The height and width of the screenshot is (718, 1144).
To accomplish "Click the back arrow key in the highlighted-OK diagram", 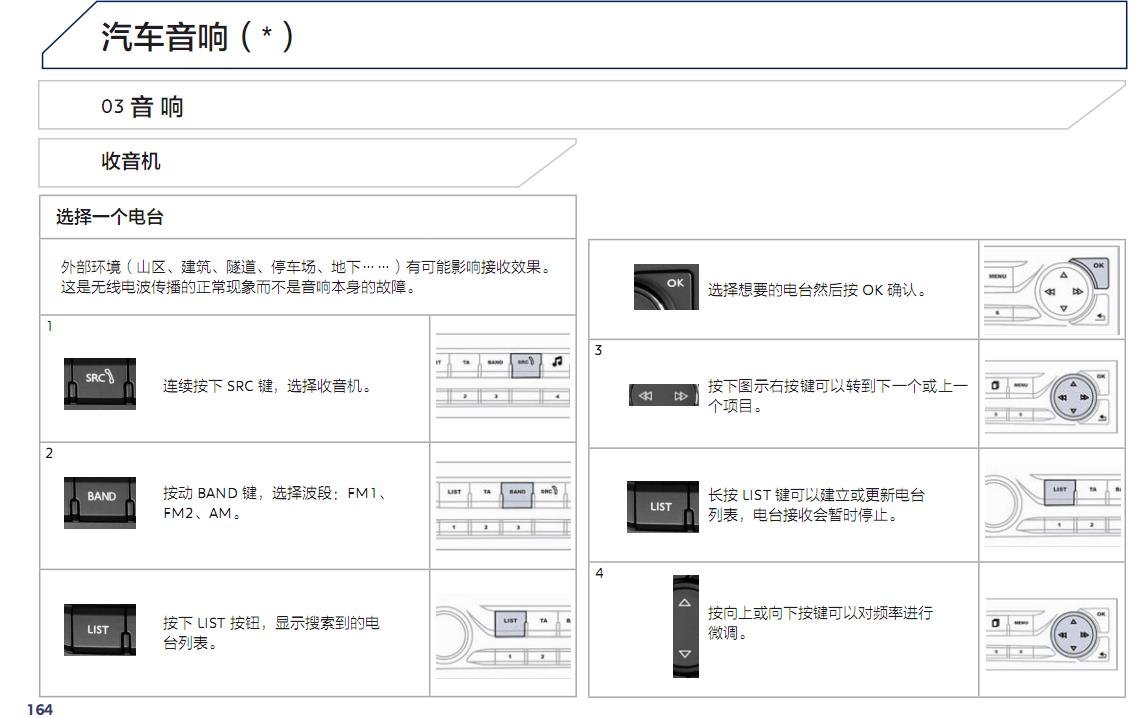I will [x=1100, y=316].
